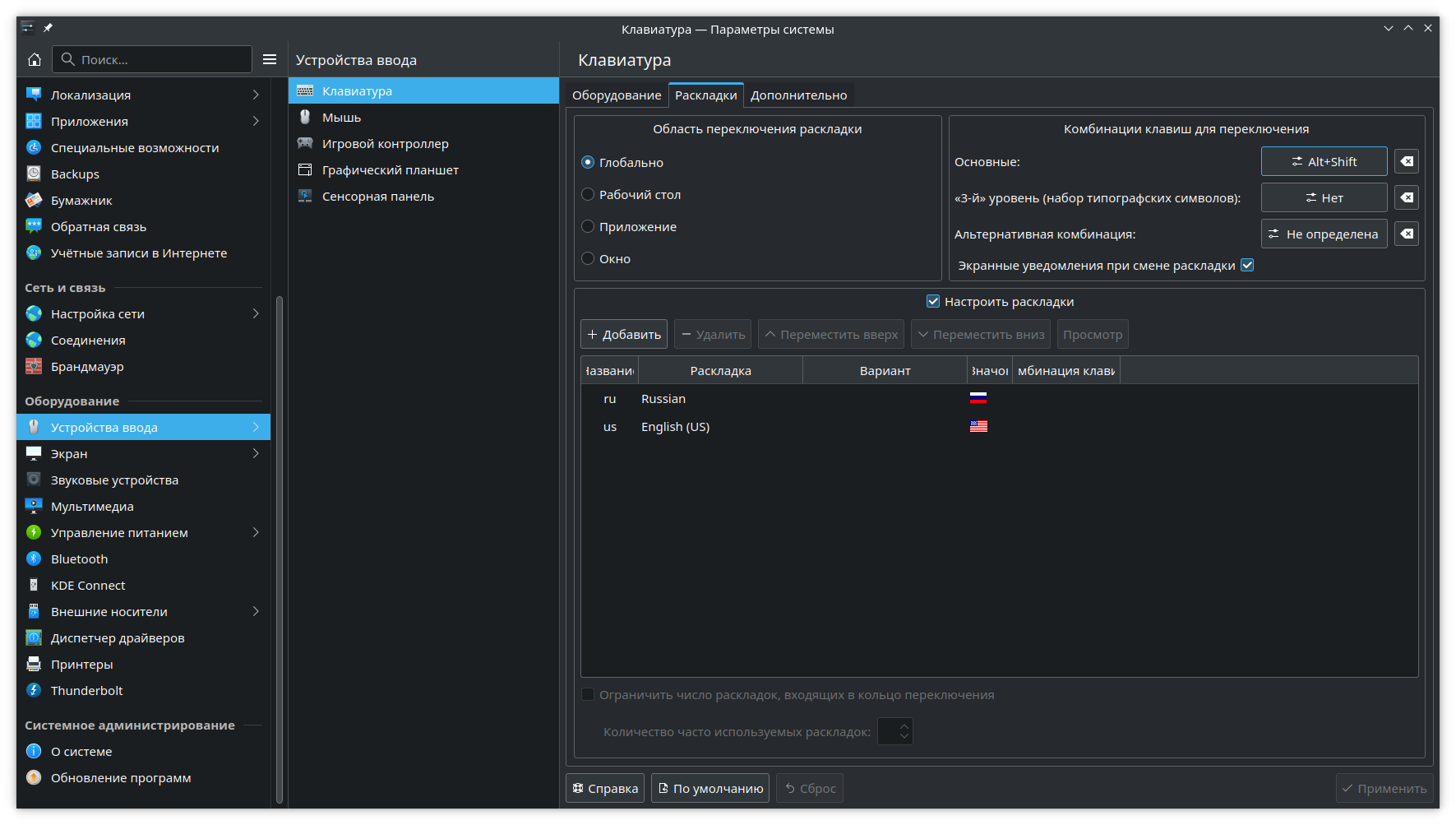Click the feedback (Обратная связь) icon

pyautogui.click(x=34, y=226)
